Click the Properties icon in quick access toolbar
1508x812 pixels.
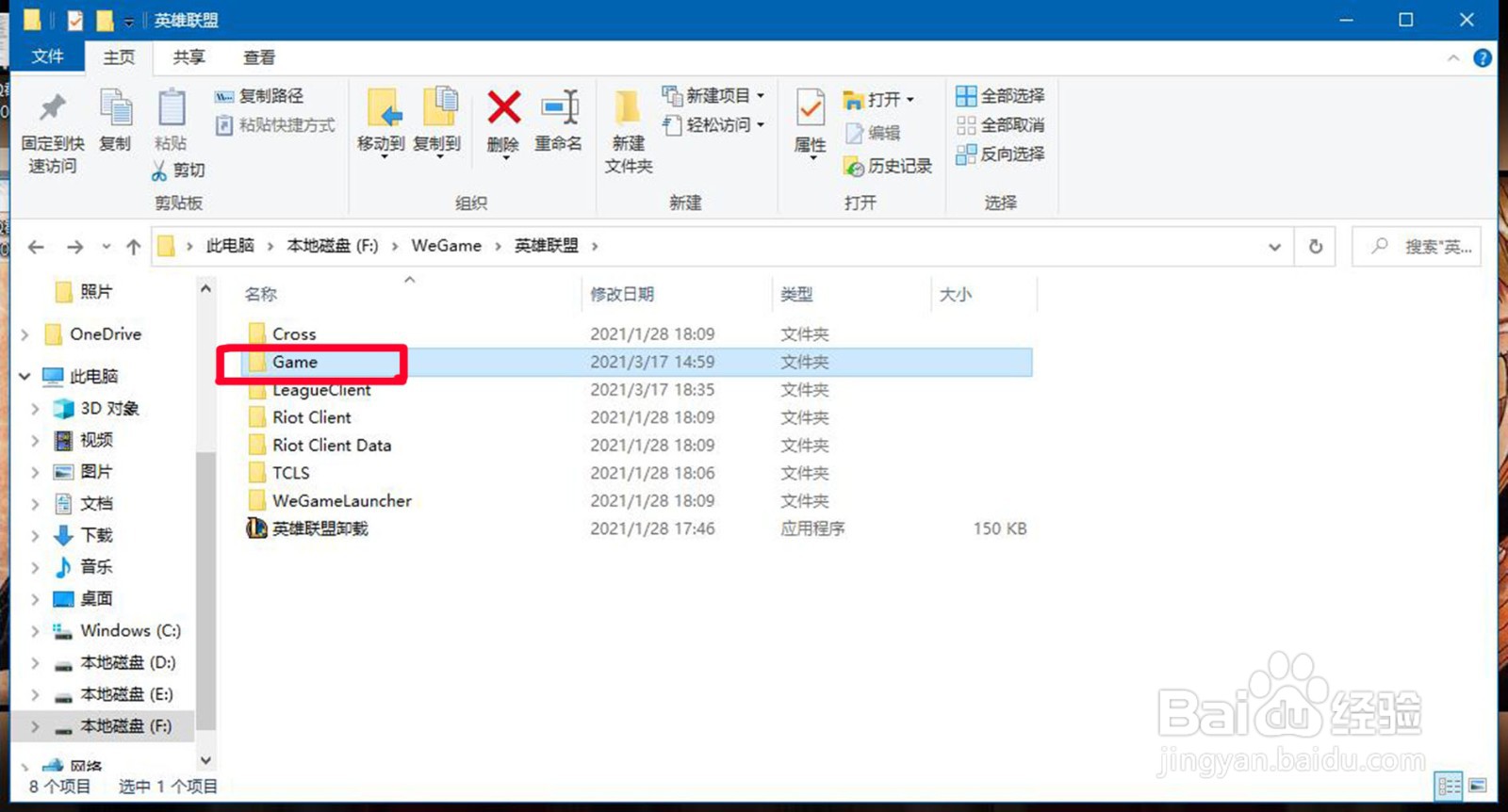[75, 20]
